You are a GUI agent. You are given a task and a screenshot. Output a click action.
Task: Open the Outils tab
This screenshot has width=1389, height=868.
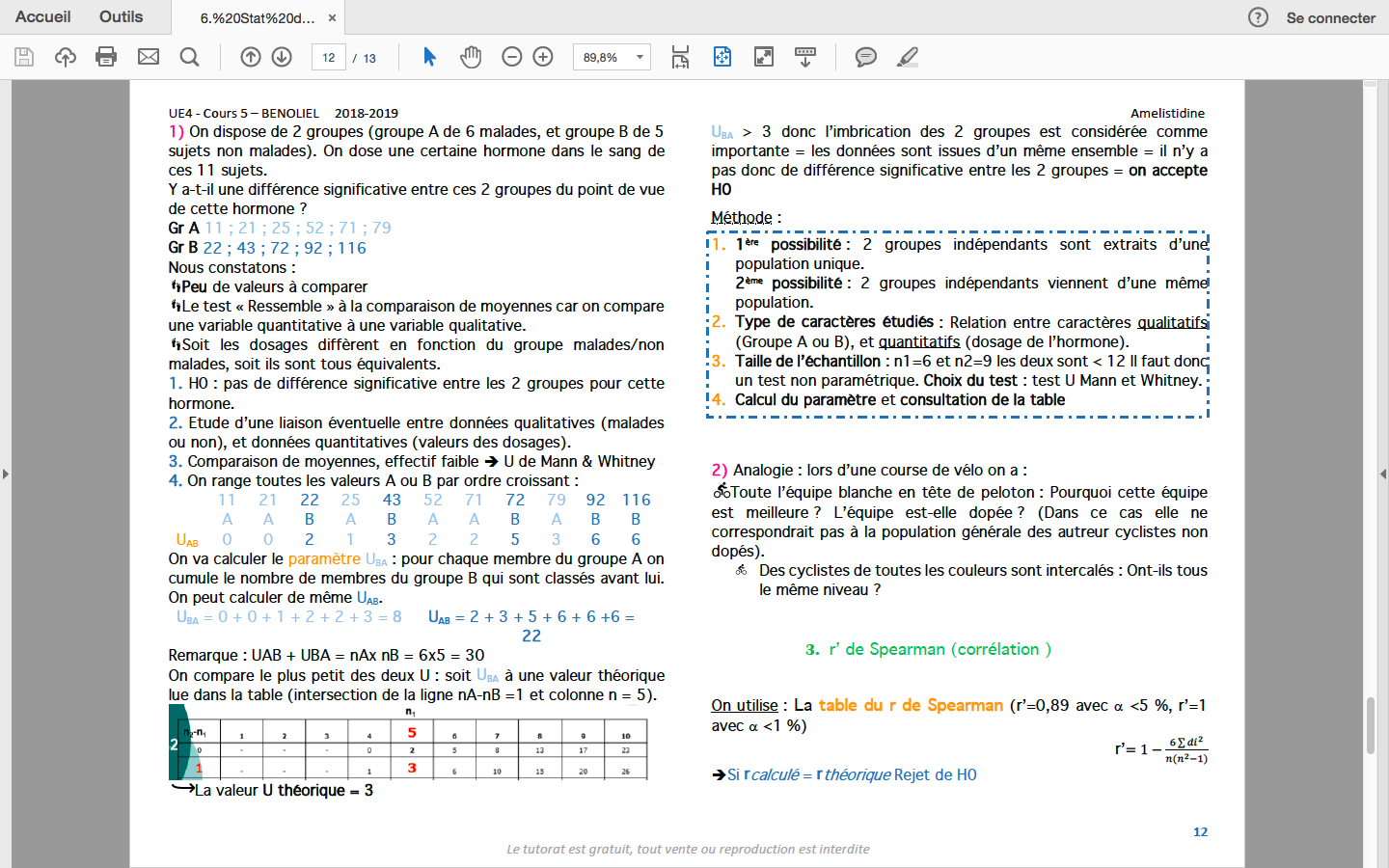click(121, 17)
